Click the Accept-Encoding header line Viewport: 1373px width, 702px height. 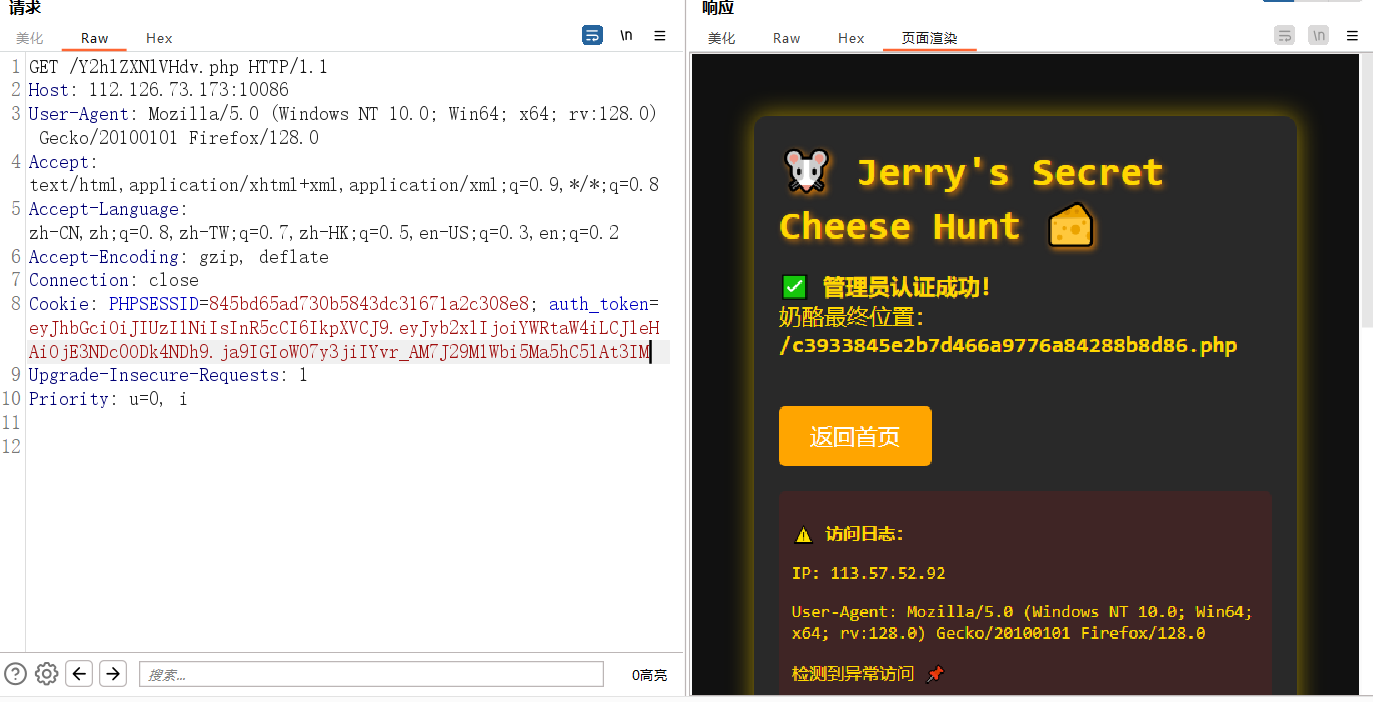coord(178,257)
